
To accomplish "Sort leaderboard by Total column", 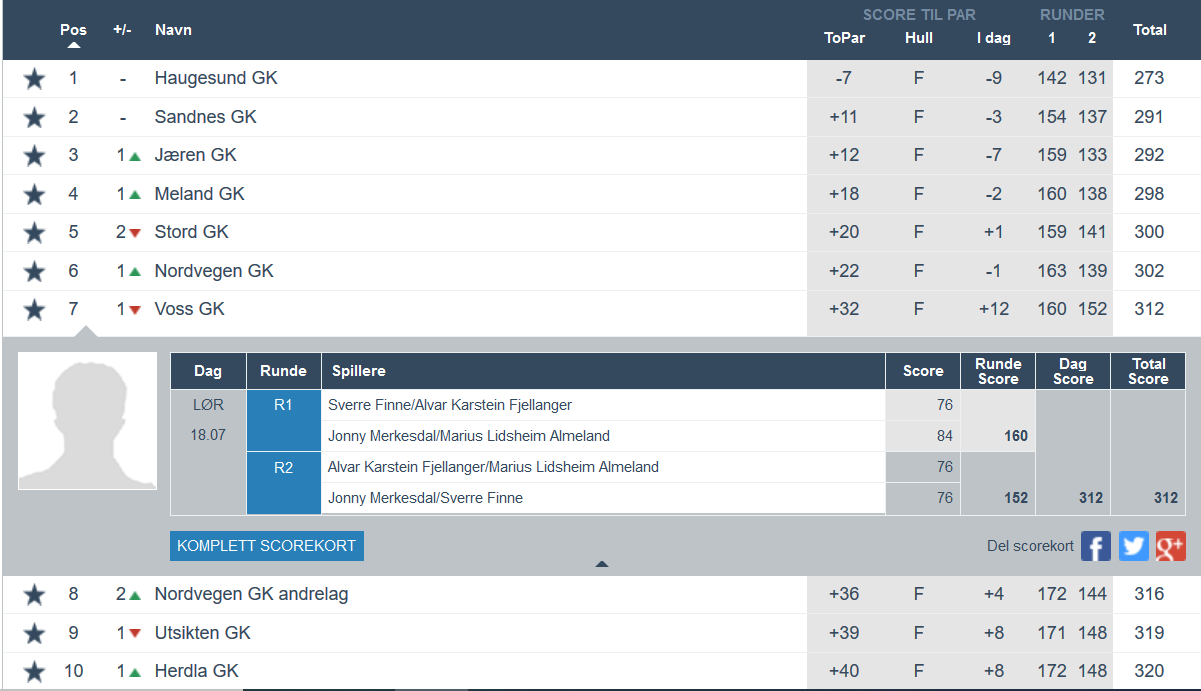I will click(1149, 30).
